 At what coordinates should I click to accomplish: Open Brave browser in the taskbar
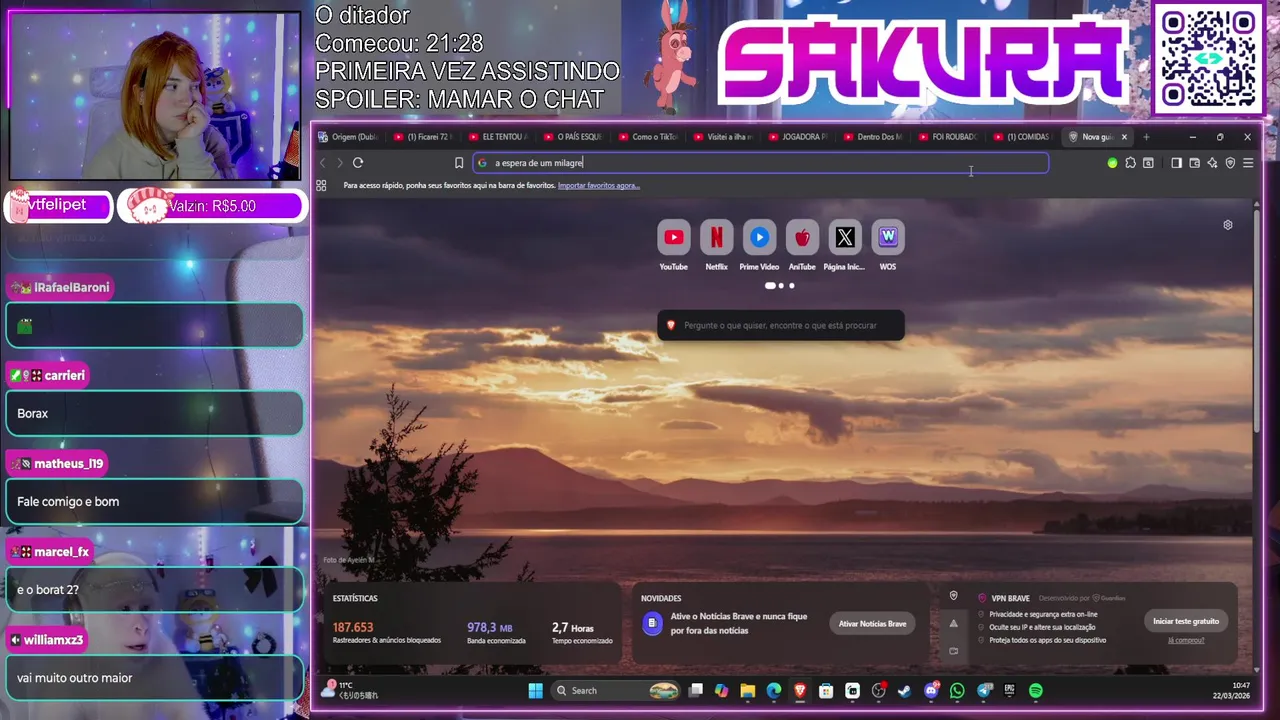[800, 690]
